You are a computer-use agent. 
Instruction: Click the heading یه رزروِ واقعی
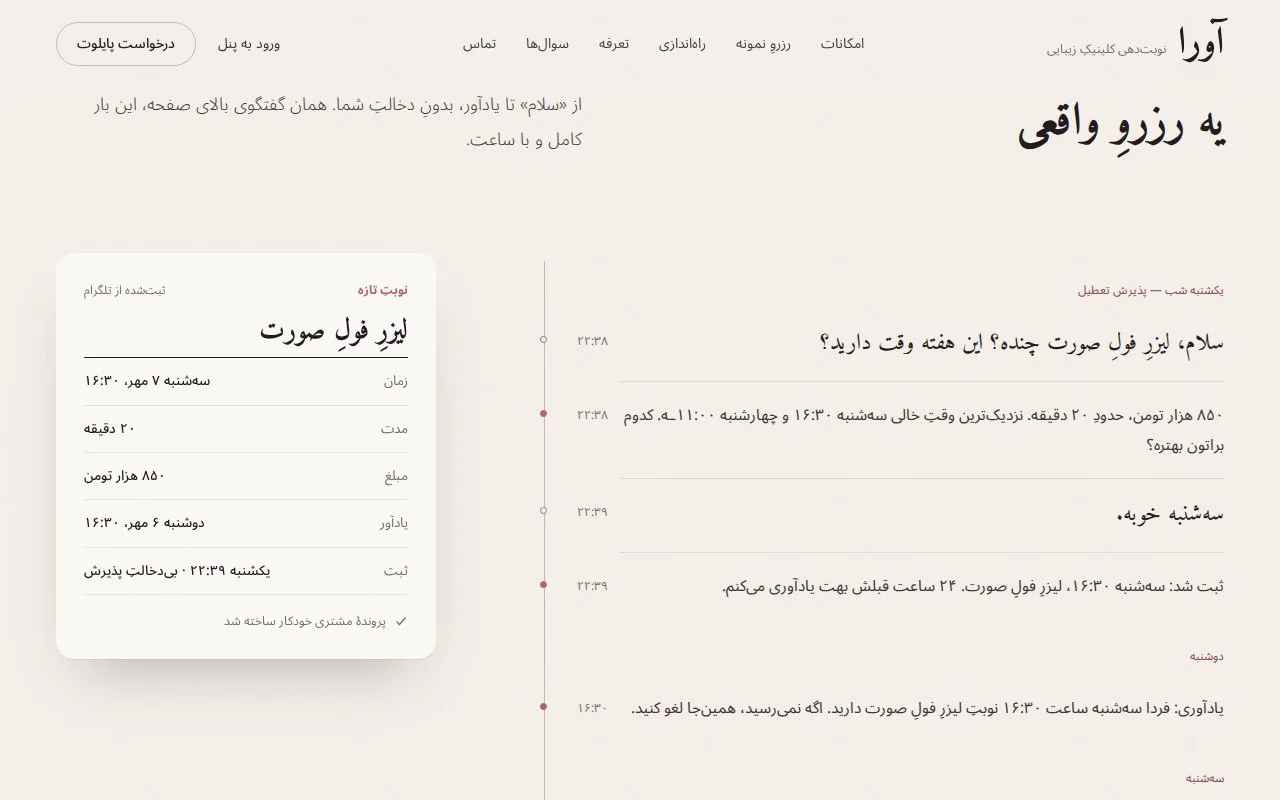[1121, 127]
